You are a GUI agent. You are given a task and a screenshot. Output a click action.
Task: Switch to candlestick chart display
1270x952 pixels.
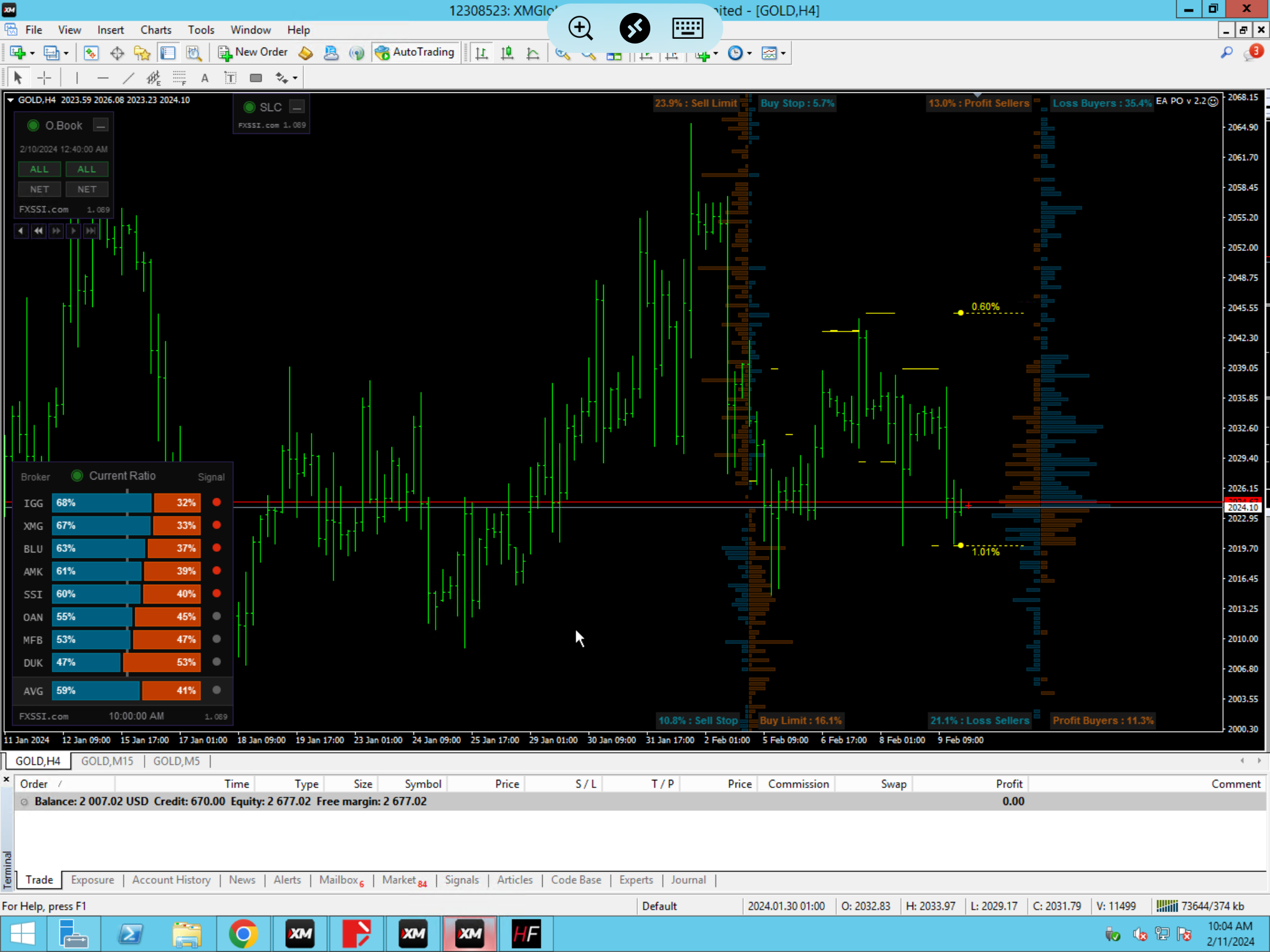point(507,53)
